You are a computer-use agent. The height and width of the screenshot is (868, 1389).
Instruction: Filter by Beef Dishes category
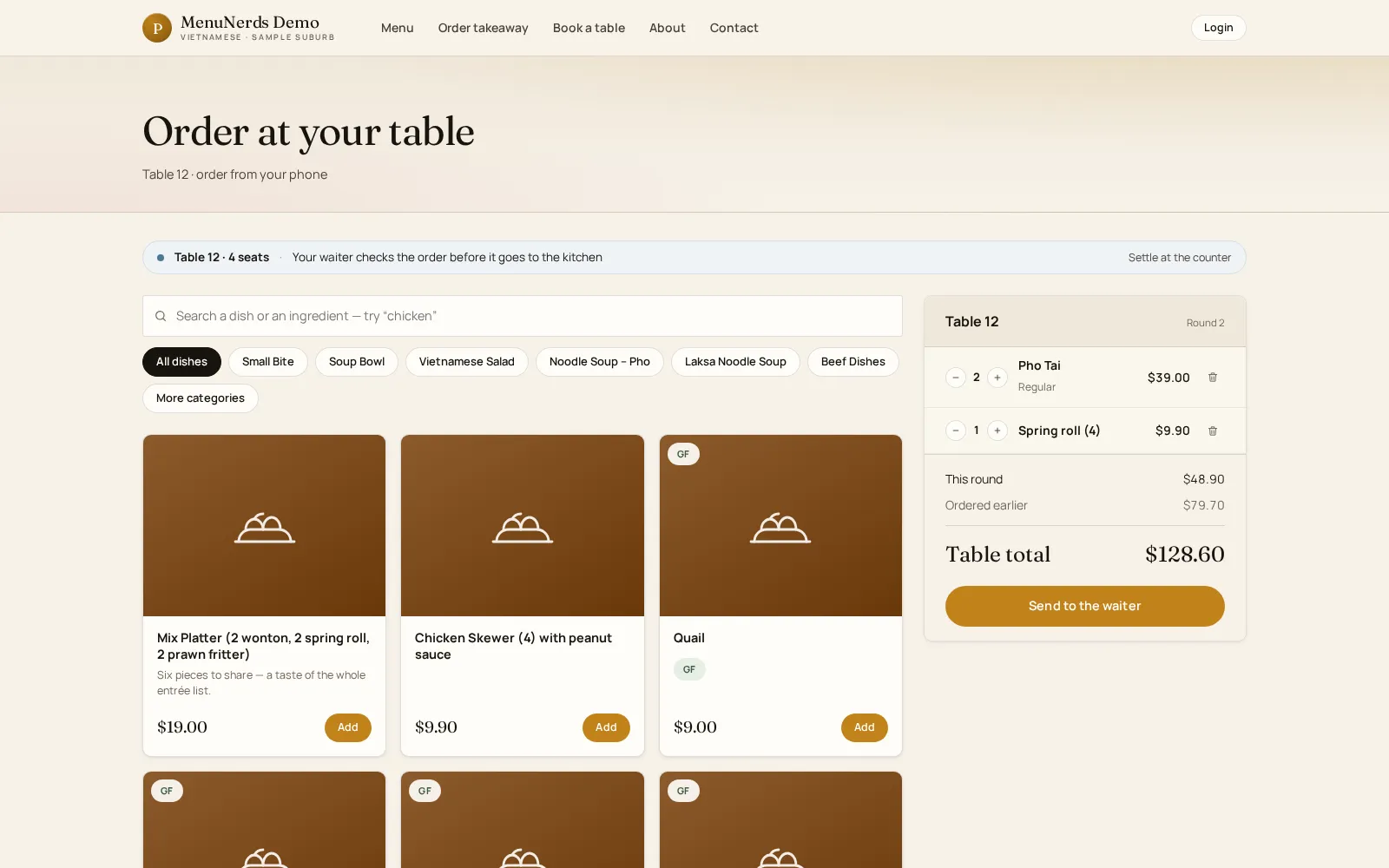[853, 362]
